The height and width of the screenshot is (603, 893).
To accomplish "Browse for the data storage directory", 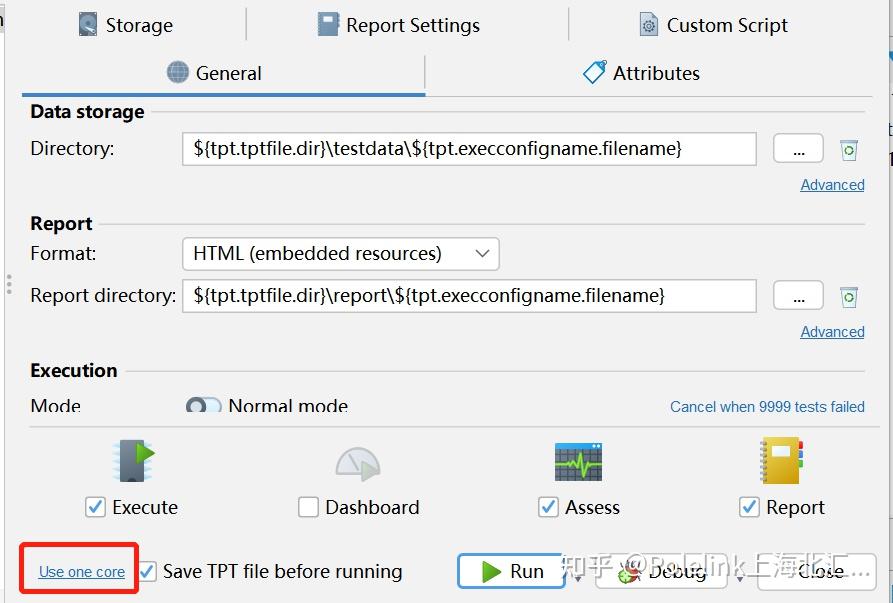I will tap(798, 149).
